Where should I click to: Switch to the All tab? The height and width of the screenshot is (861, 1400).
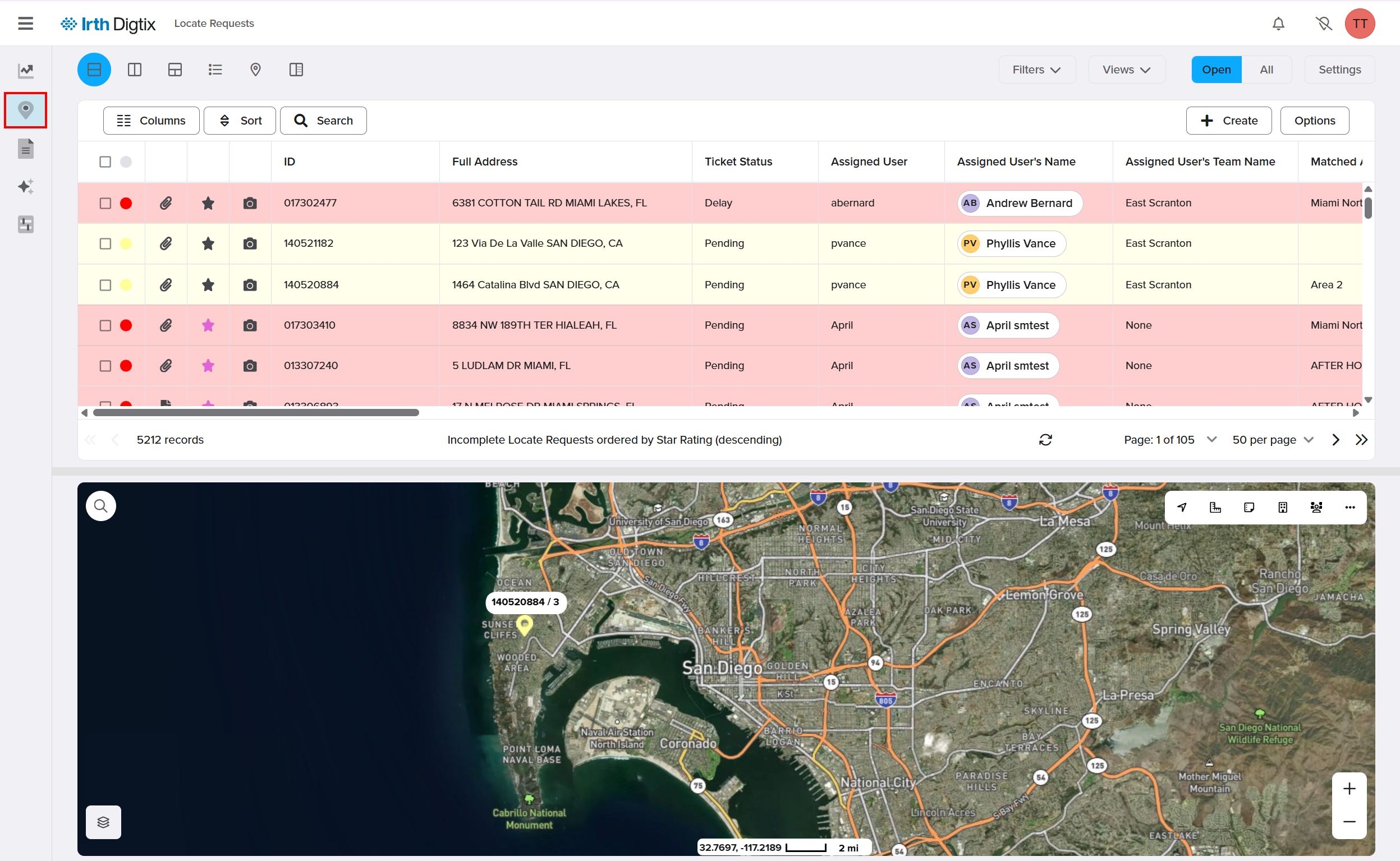pyautogui.click(x=1266, y=70)
